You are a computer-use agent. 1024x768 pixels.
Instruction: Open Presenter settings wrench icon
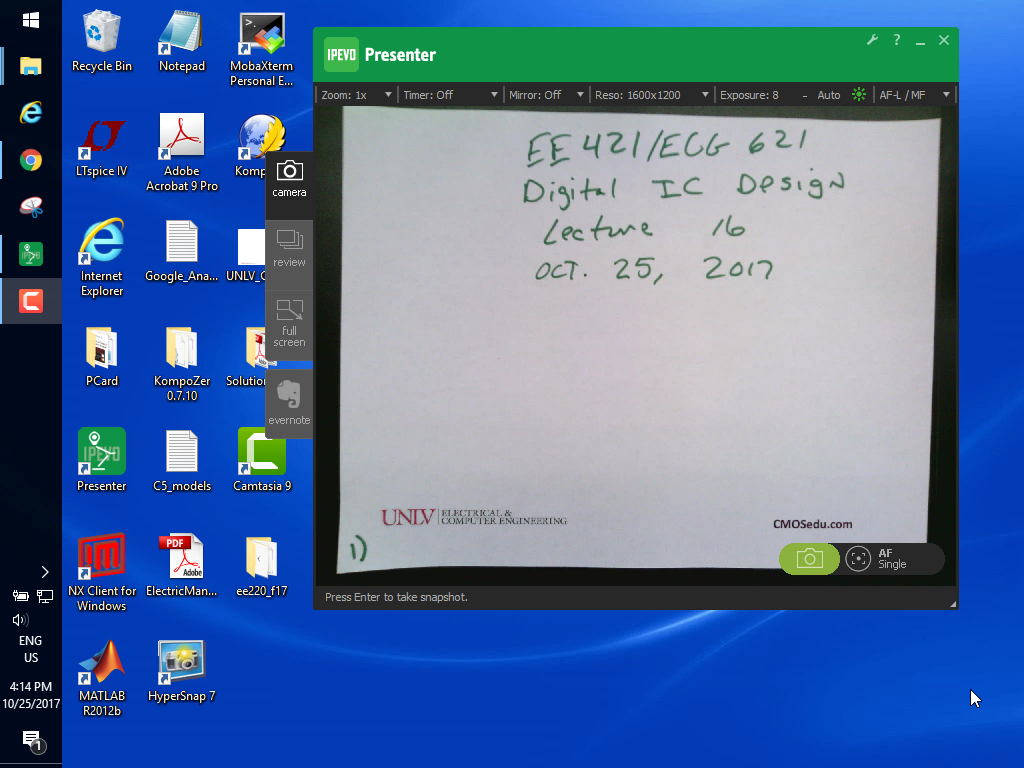[x=872, y=40]
